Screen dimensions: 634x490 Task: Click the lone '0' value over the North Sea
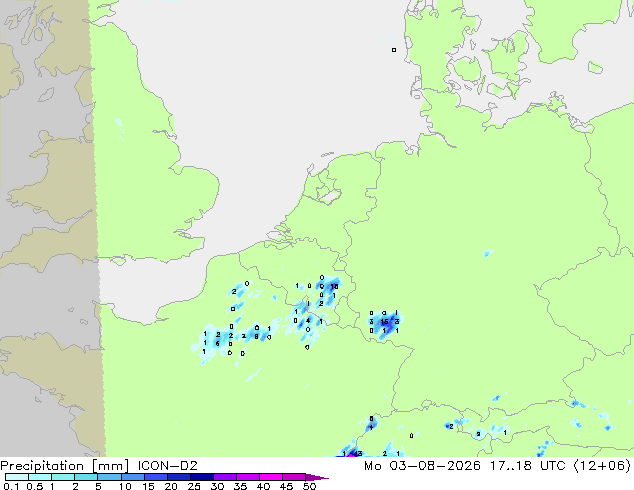pyautogui.click(x=394, y=50)
